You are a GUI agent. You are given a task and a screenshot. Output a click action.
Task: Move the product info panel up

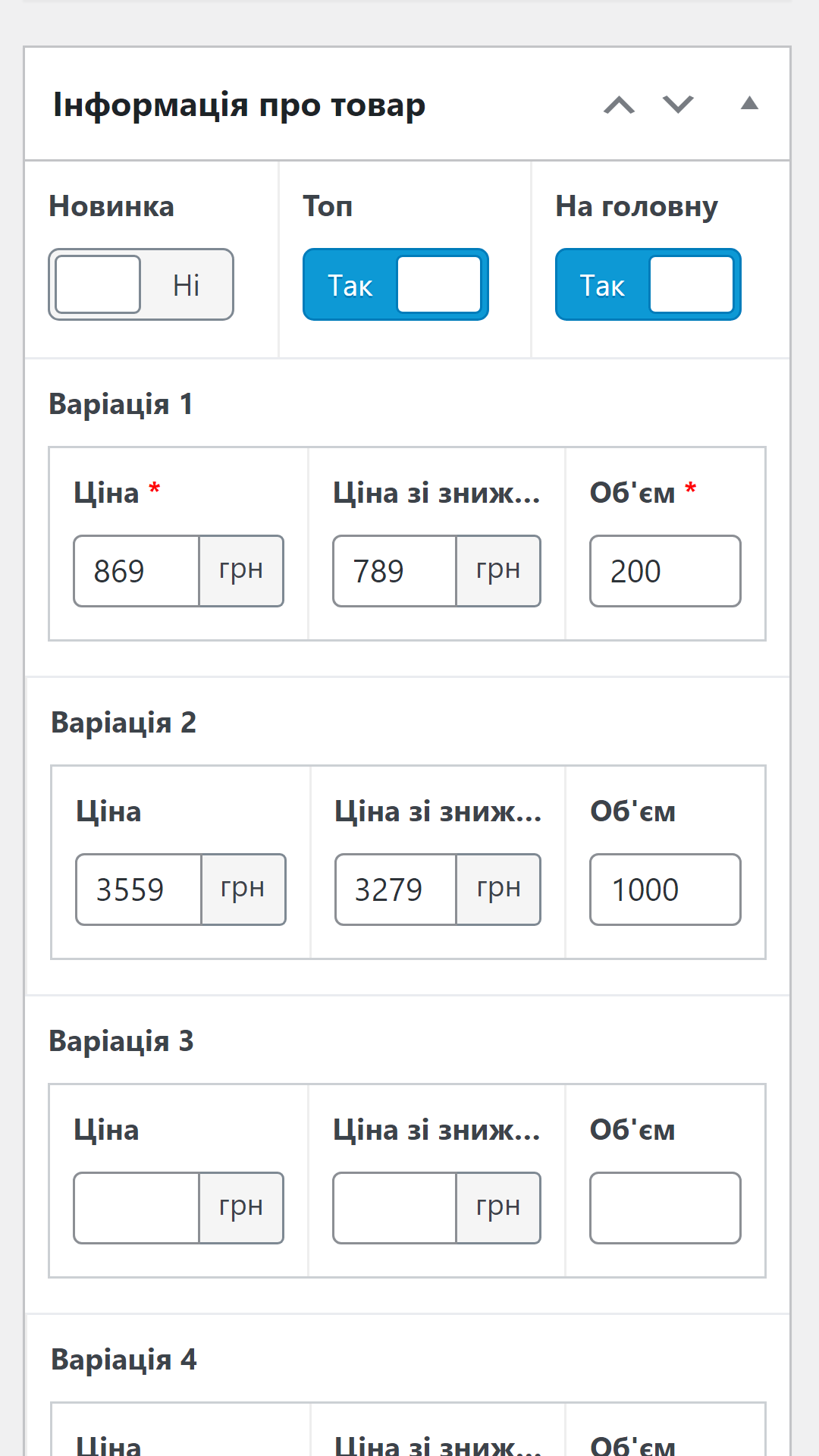point(619,105)
